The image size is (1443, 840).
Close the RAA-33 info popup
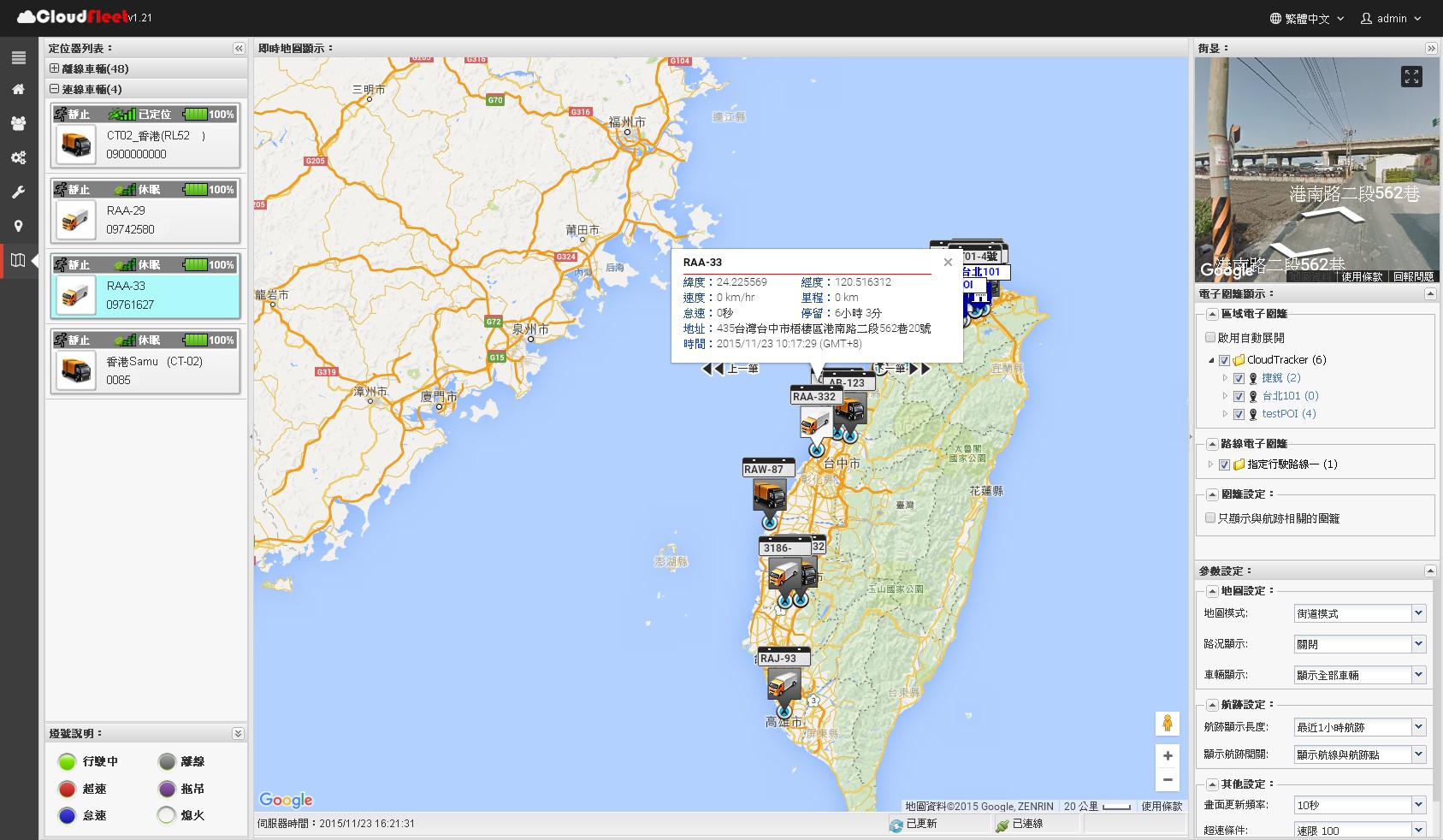point(948,263)
